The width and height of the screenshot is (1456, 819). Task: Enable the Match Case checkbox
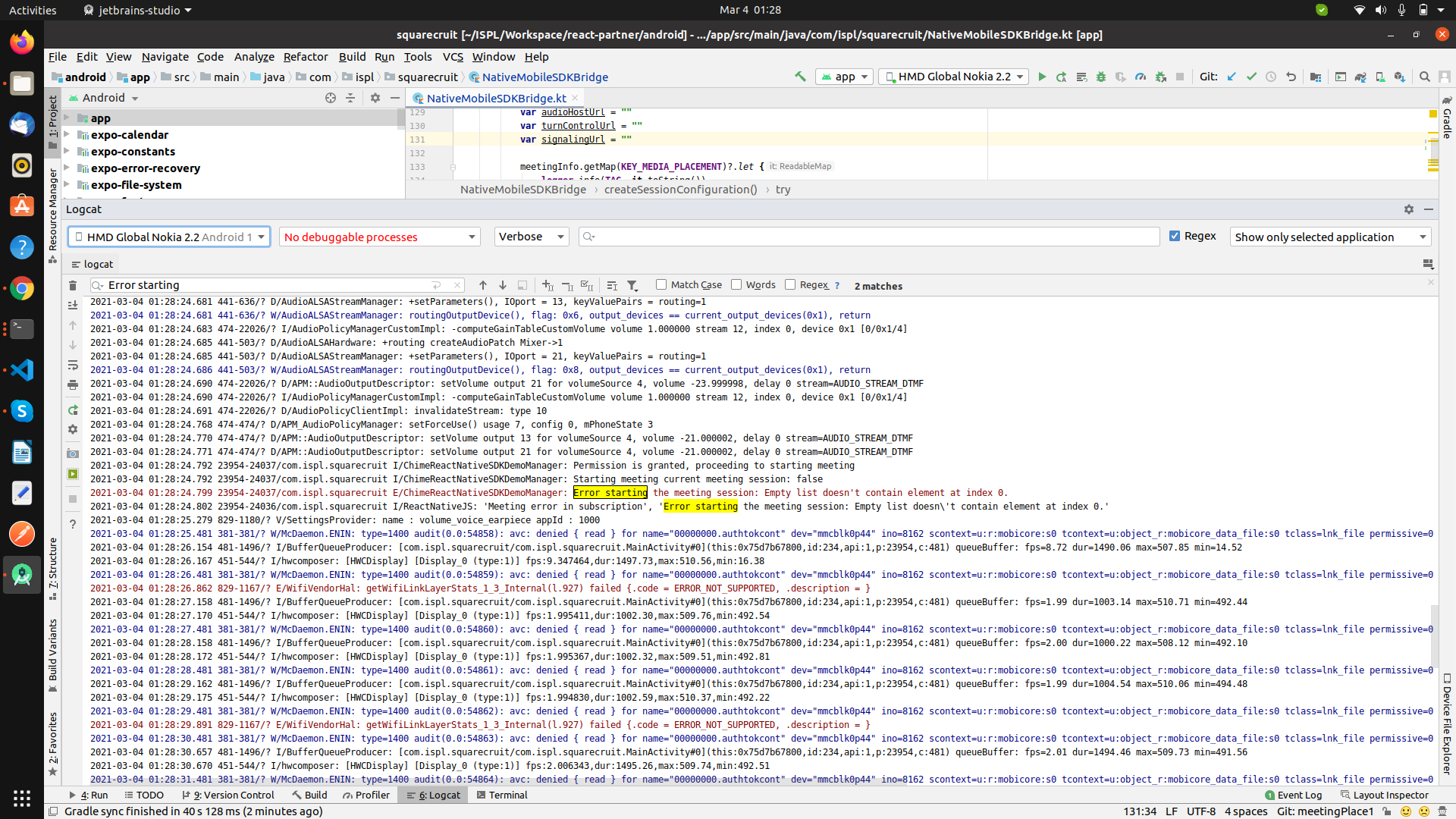(661, 285)
